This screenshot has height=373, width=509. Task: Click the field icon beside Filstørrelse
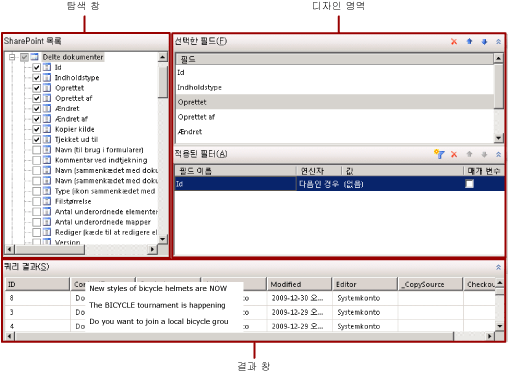tap(47, 202)
